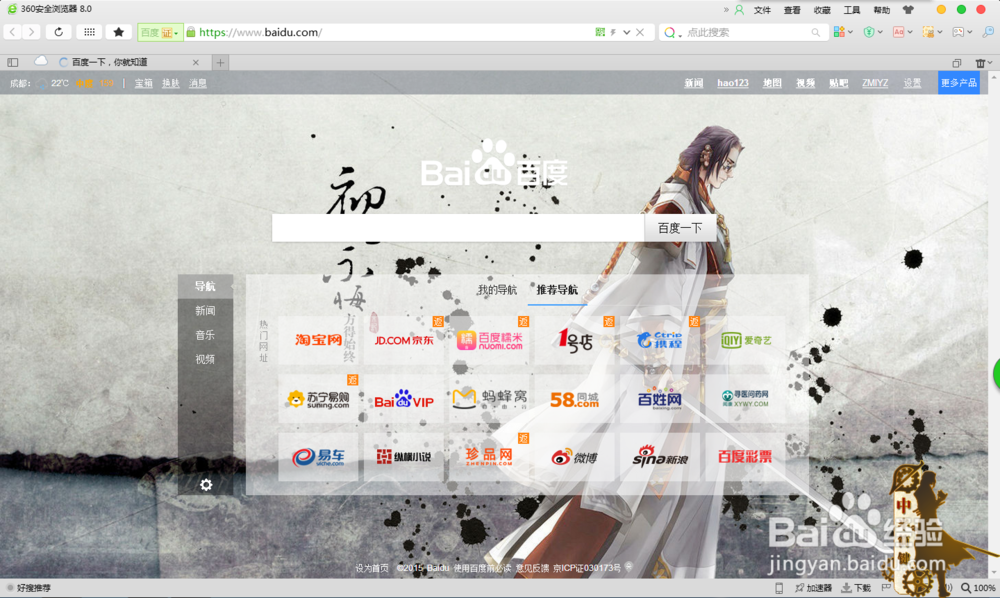Expand the screenshot tool dropdown arrow
This screenshot has width=1000, height=598.
click(x=969, y=32)
